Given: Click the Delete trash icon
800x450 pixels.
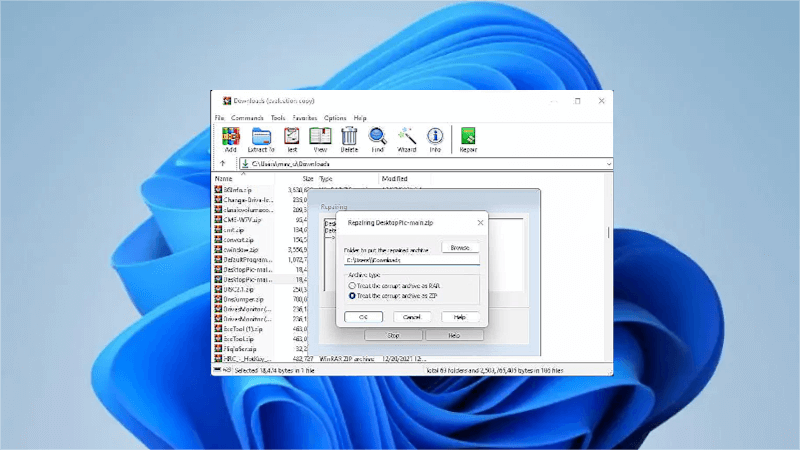Looking at the screenshot, I should click(349, 137).
